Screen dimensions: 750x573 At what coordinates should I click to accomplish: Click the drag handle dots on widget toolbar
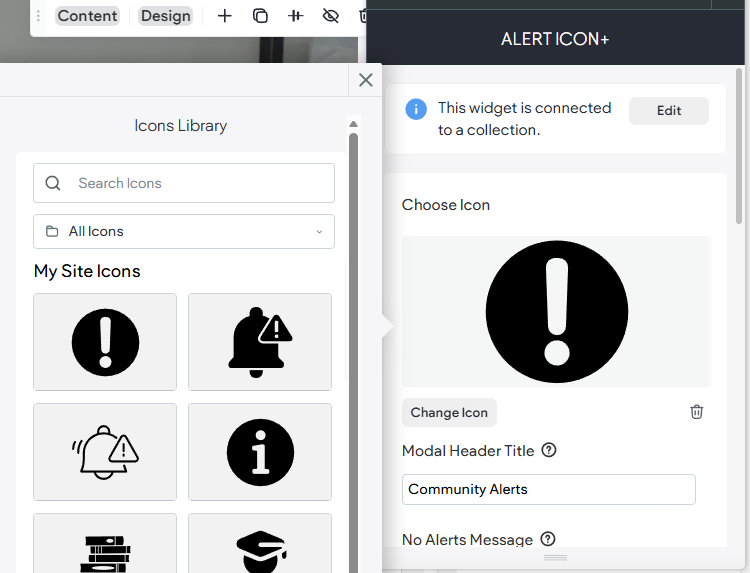(38, 16)
